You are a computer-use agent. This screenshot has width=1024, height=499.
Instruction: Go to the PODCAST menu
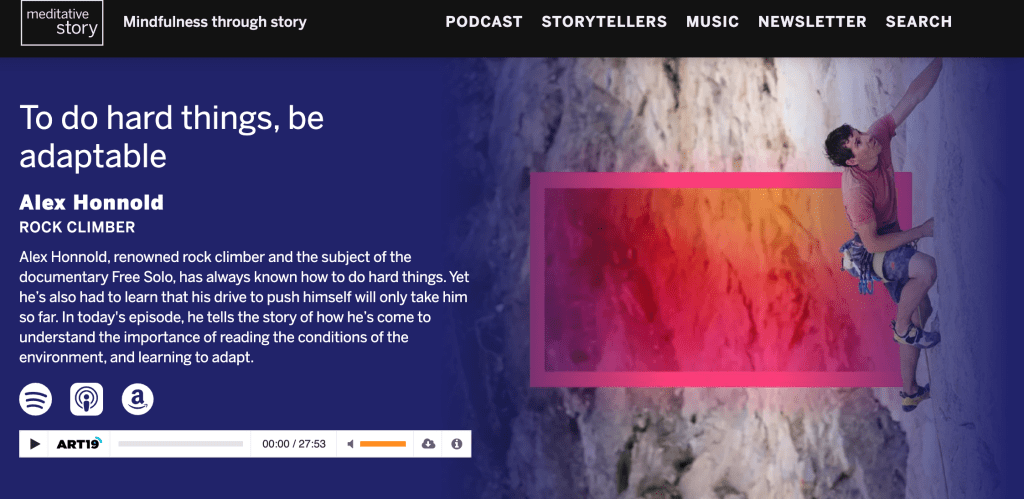(x=484, y=22)
